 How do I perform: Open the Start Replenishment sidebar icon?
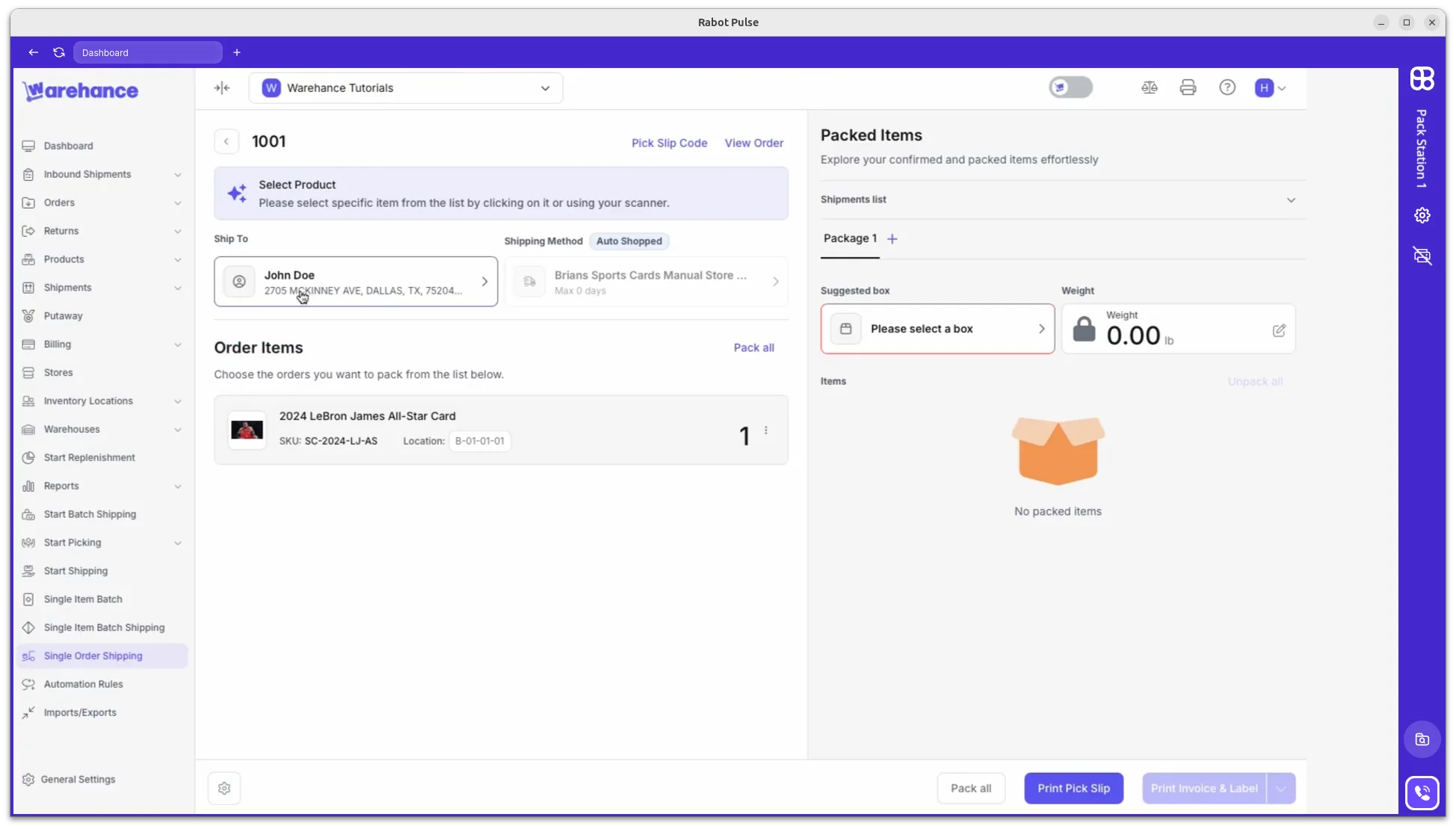click(28, 457)
